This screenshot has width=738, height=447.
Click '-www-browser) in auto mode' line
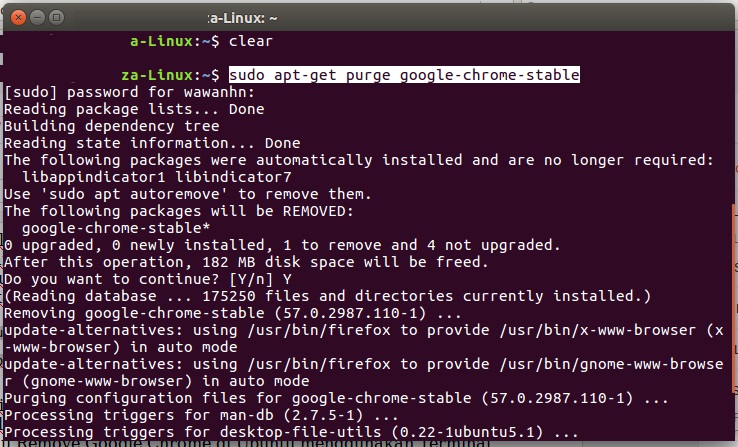pos(120,347)
